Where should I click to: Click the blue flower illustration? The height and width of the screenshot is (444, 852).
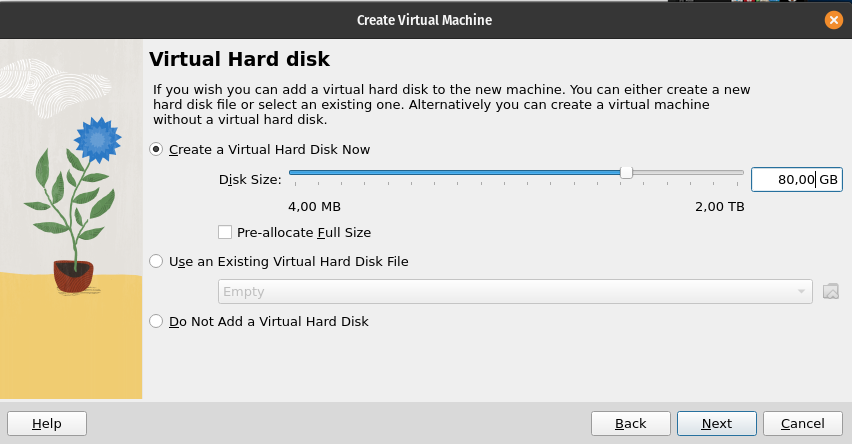pyautogui.click(x=96, y=136)
